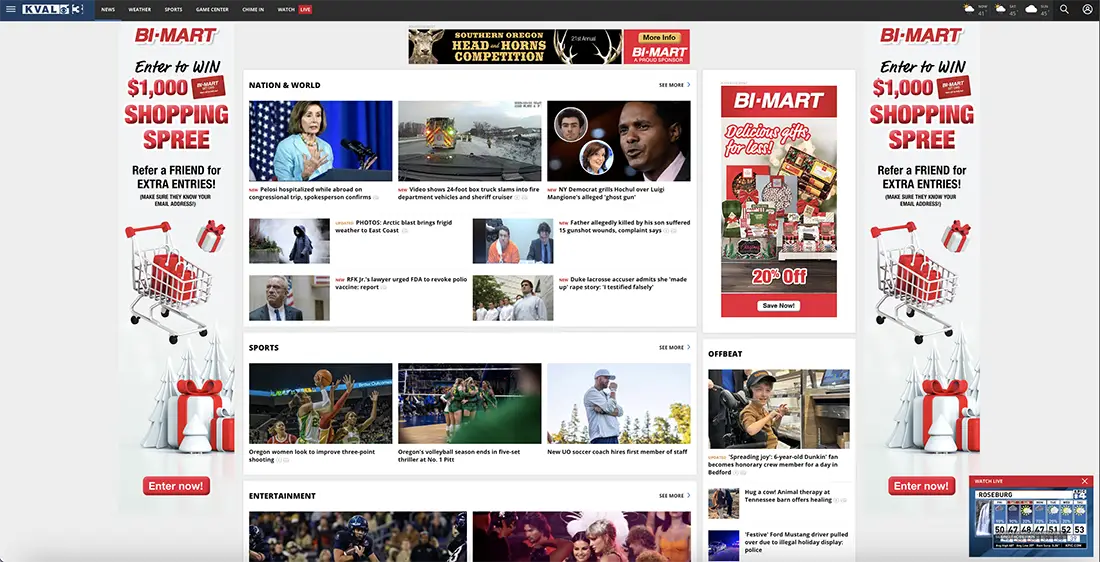Read father allegedly killed headline
The width and height of the screenshot is (1100, 562).
click(624, 226)
